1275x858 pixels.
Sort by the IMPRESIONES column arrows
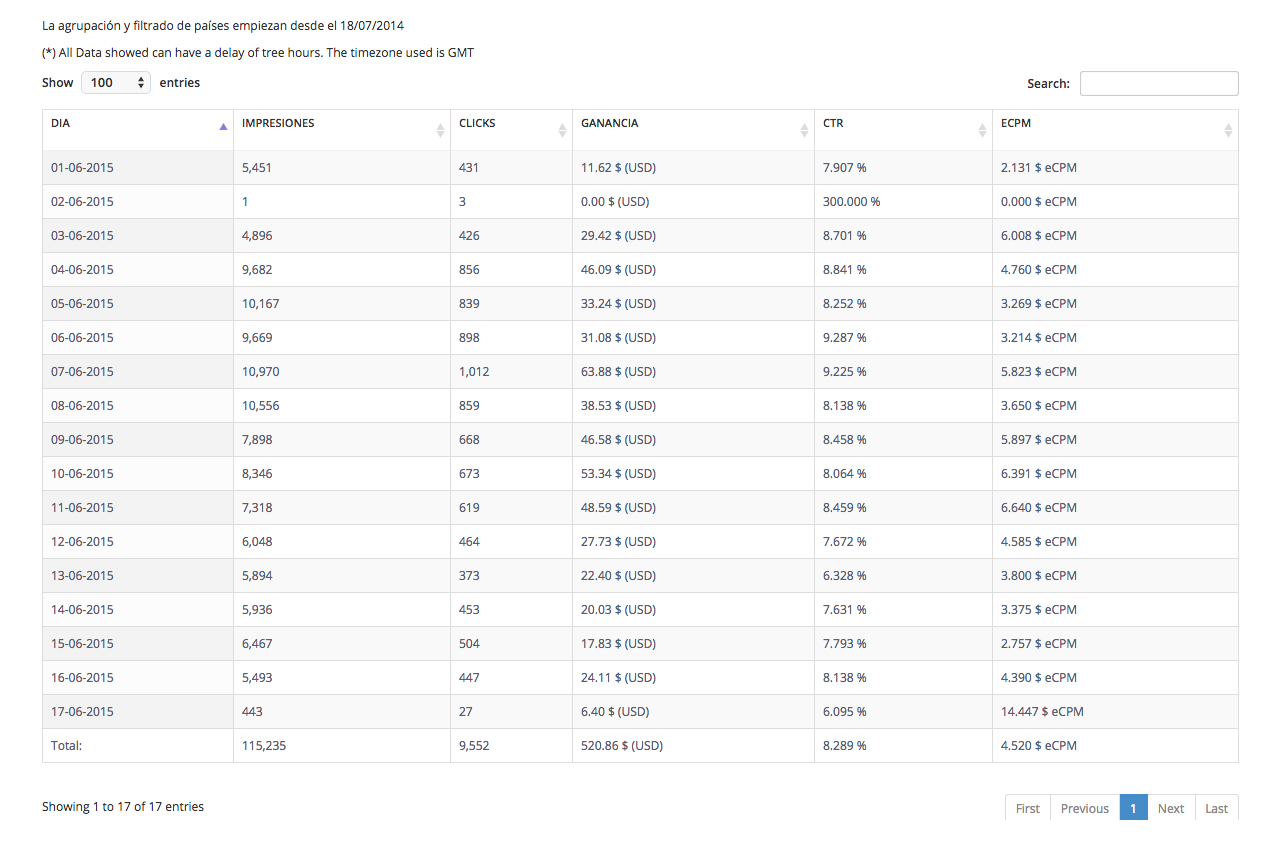click(x=440, y=130)
